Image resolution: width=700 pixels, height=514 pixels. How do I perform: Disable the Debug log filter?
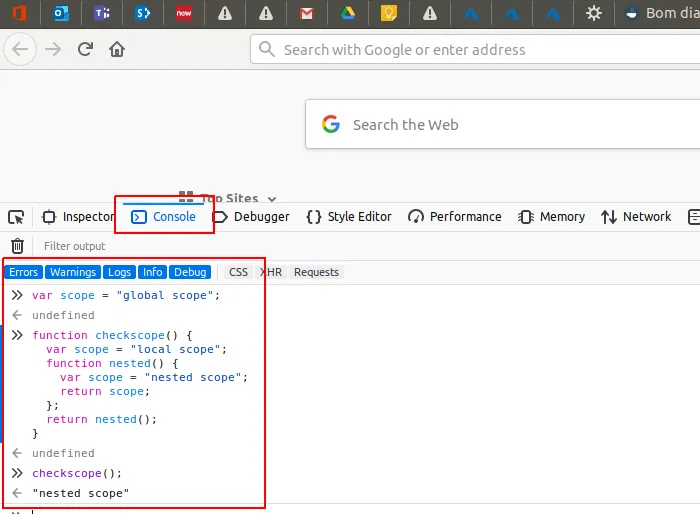point(189,272)
